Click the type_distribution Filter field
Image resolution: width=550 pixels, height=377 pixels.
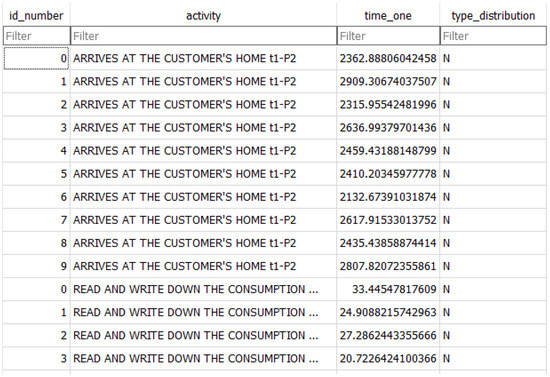(493, 36)
